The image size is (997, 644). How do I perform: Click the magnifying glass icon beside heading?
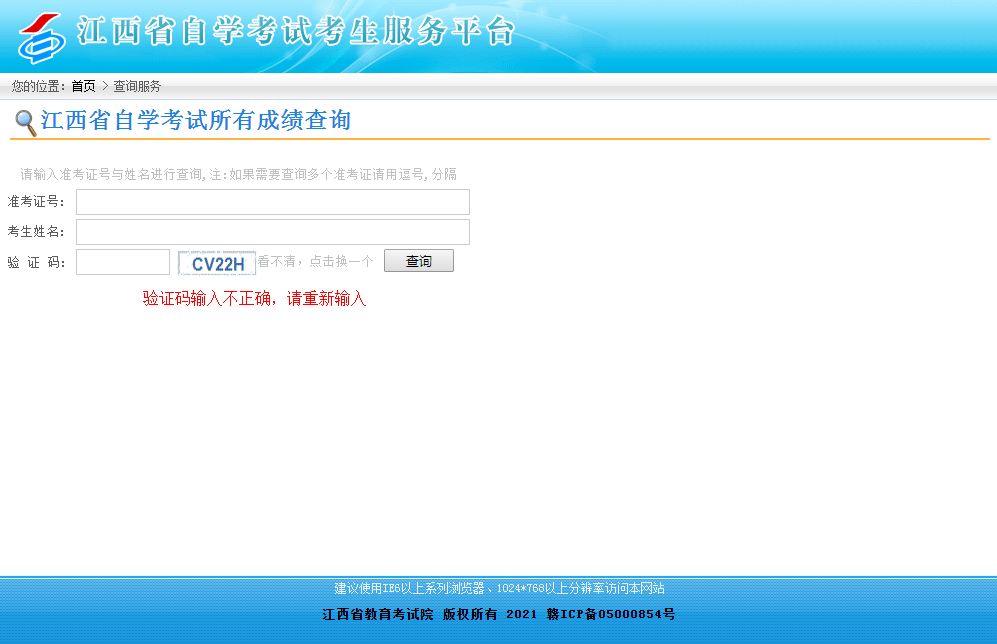click(x=25, y=123)
